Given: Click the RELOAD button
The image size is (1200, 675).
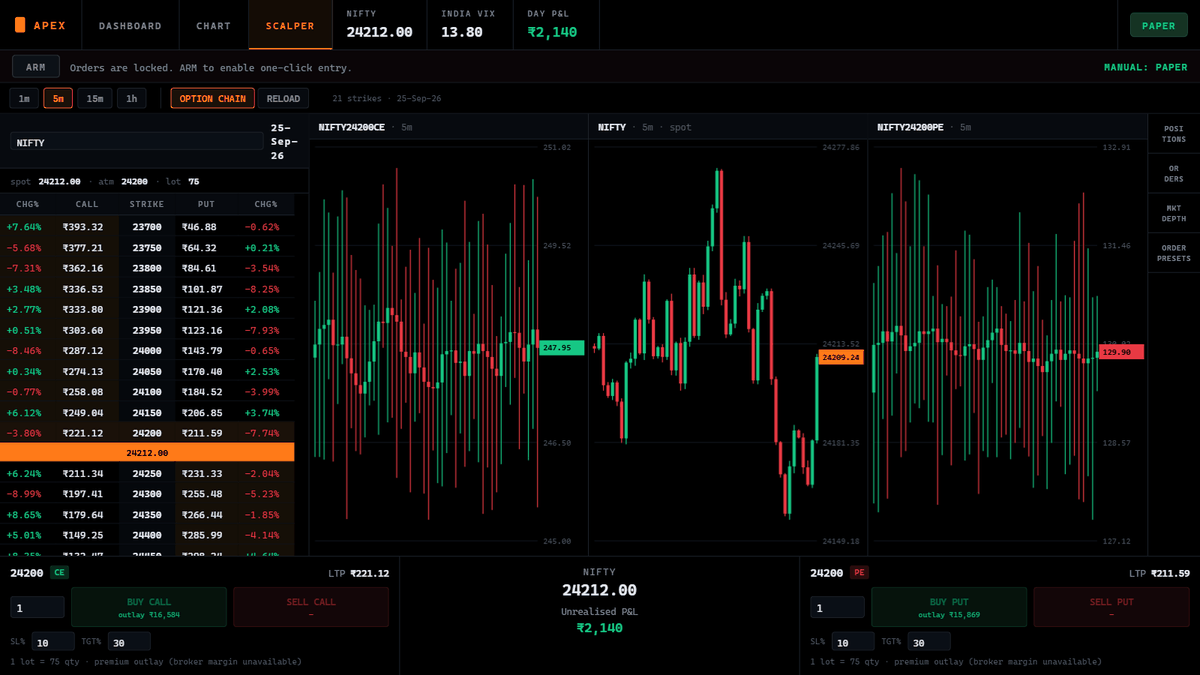Looking at the screenshot, I should (x=283, y=98).
